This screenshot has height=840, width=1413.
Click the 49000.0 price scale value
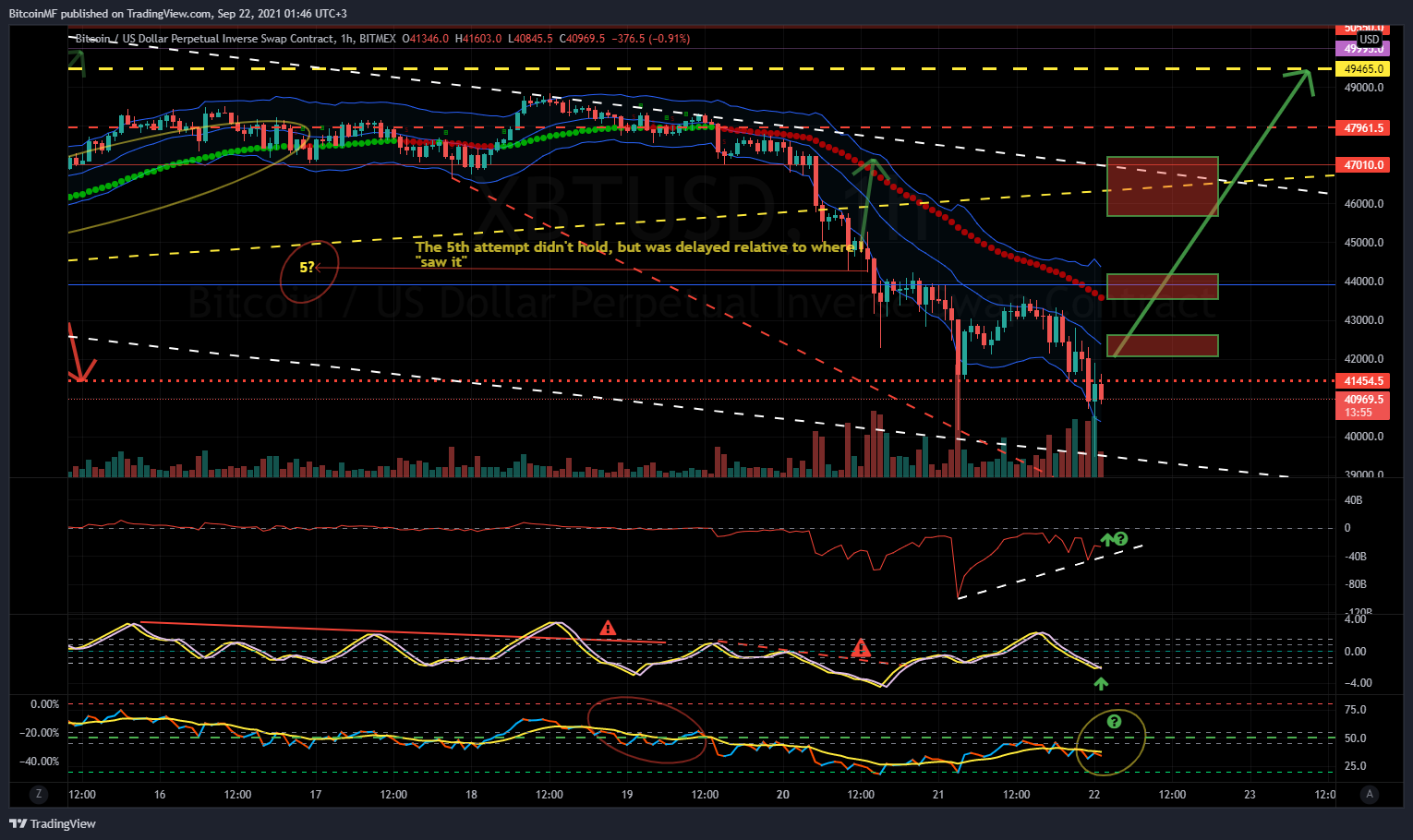1364,88
